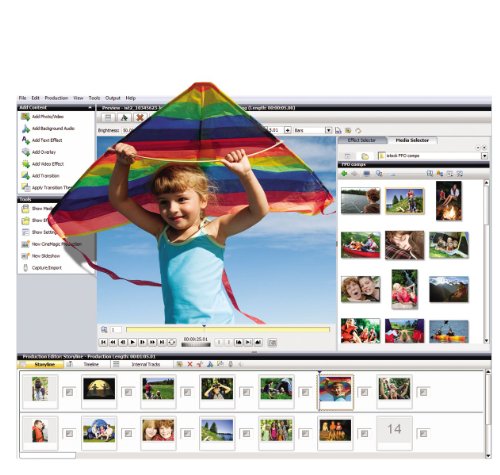Click the Add Overlay icon
Screen dimensions: 500x475
click(26, 152)
